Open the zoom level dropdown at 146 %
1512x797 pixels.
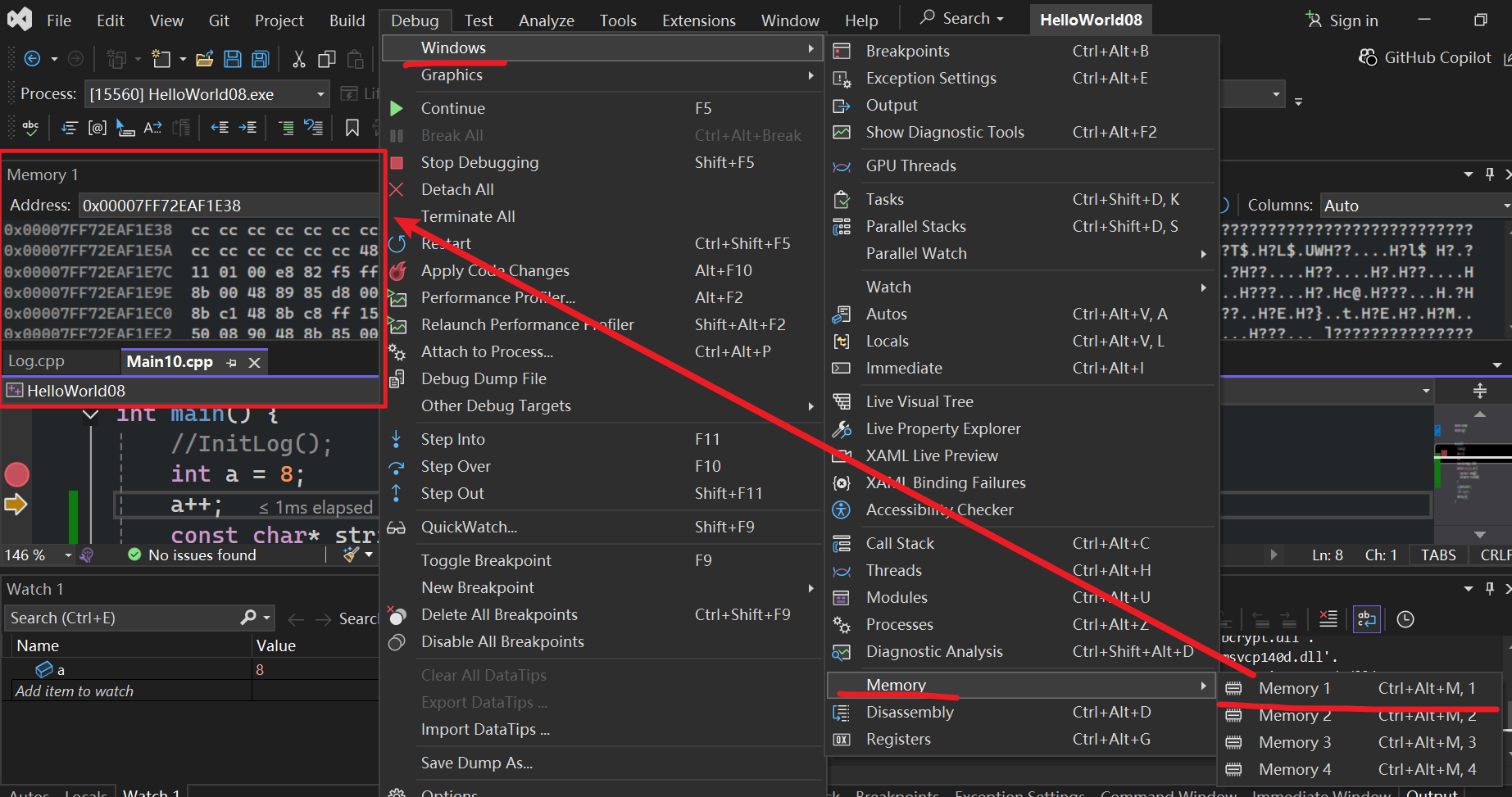click(68, 555)
